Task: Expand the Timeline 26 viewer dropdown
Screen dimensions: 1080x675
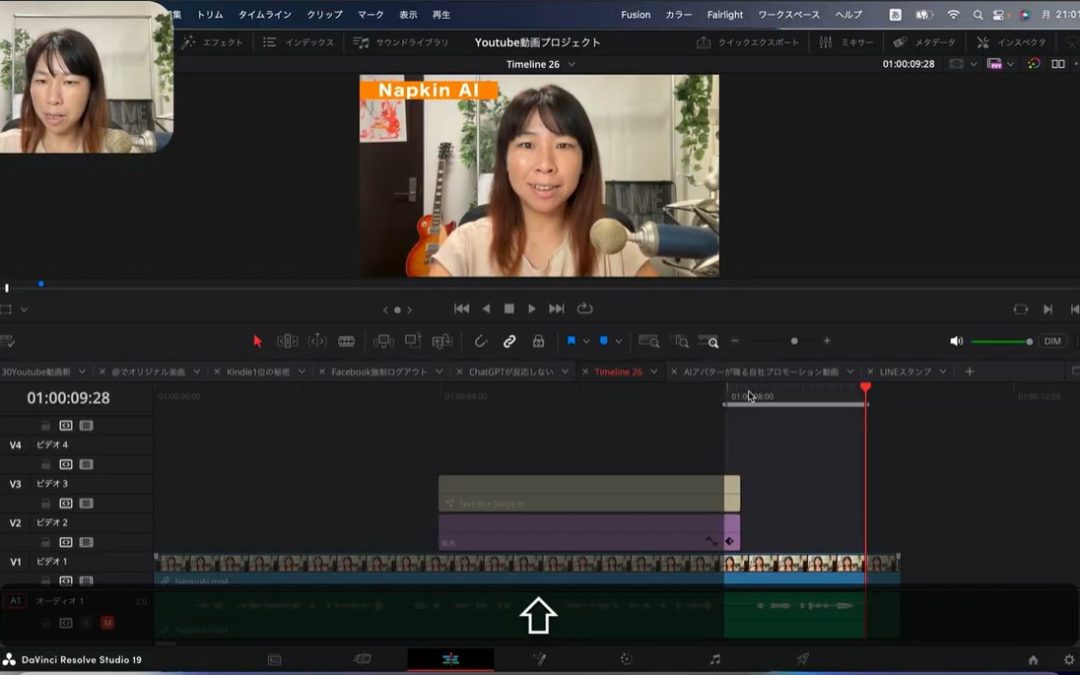Action: [x=572, y=64]
